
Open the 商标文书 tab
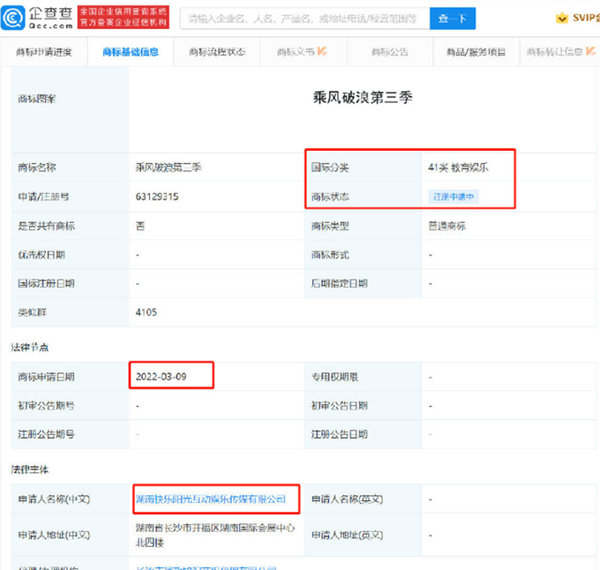point(303,52)
